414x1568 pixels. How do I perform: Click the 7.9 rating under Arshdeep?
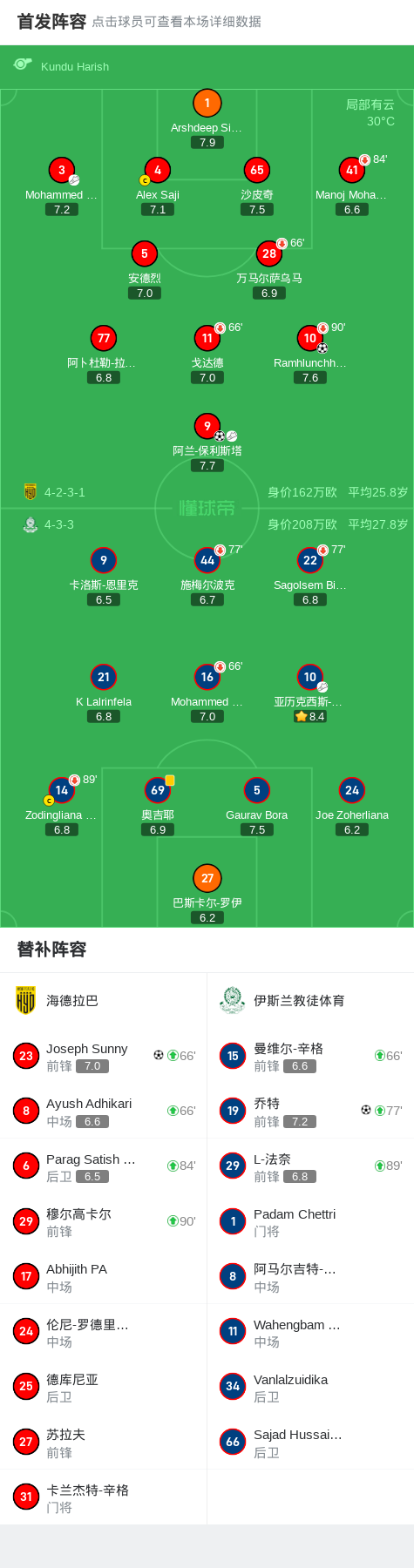point(207,142)
